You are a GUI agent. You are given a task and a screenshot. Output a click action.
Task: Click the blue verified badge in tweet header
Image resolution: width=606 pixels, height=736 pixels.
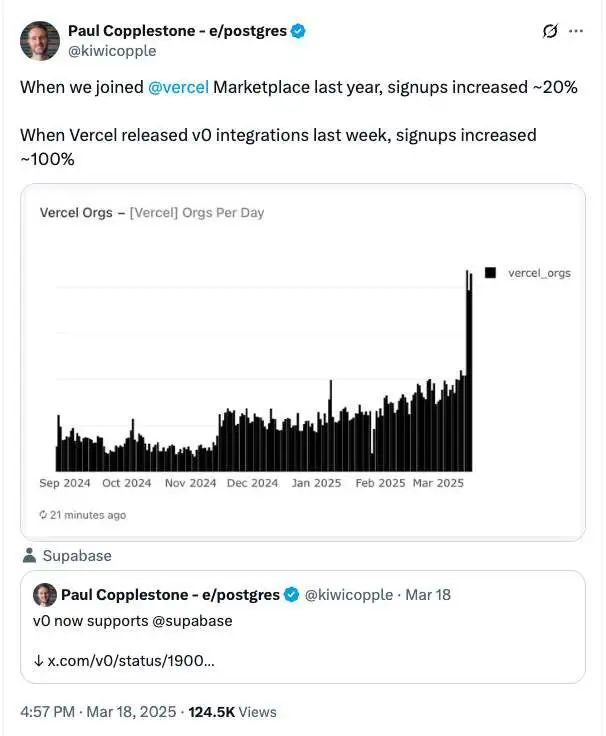pyautogui.click(x=298, y=31)
